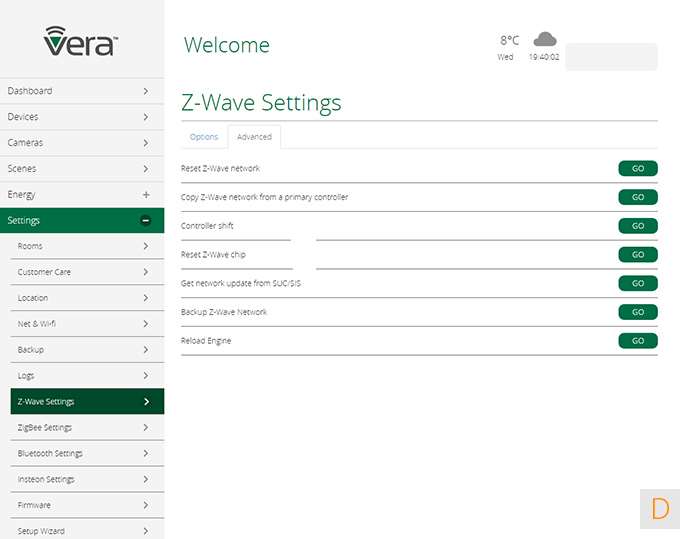Image resolution: width=690 pixels, height=539 pixels.
Task: Collapse Settings using the minus icon
Action: pyautogui.click(x=146, y=220)
